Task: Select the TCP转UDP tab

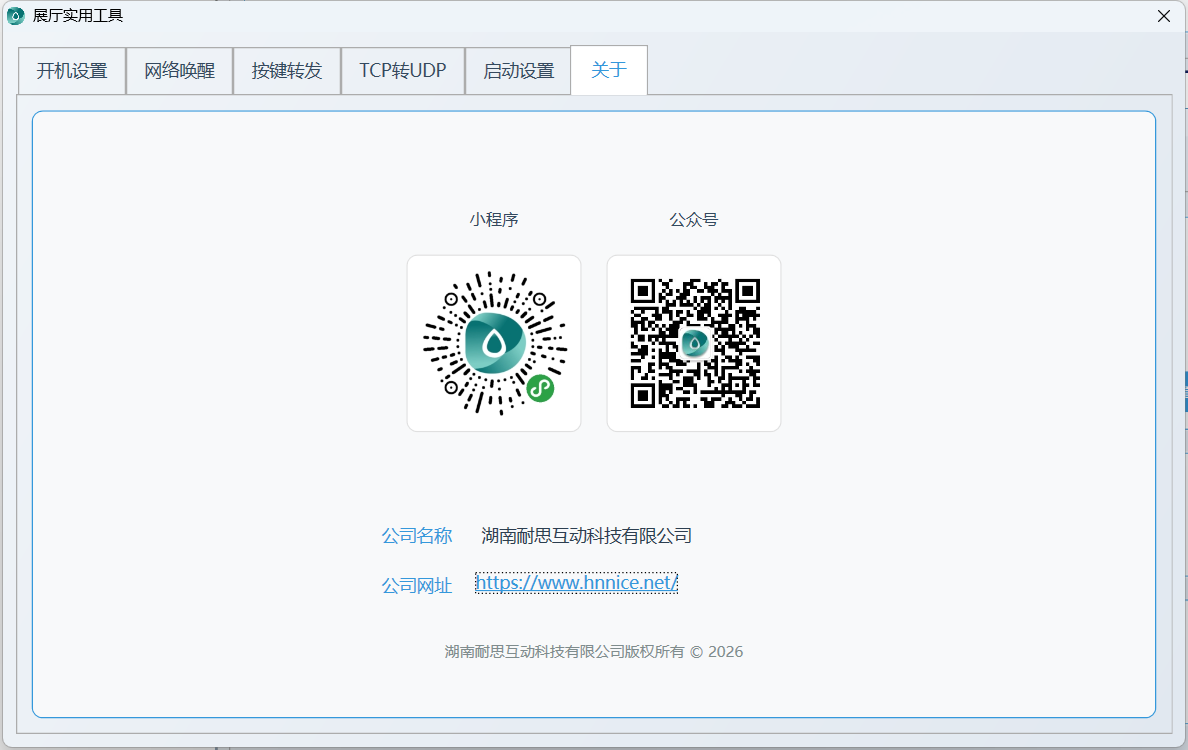Action: (403, 71)
